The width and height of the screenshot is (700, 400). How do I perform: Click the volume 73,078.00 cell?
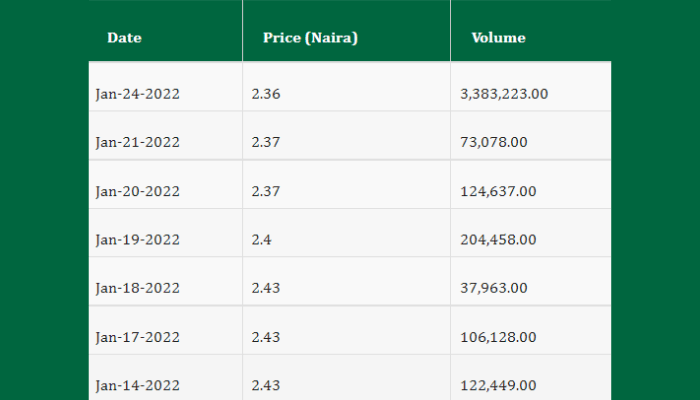(x=493, y=142)
